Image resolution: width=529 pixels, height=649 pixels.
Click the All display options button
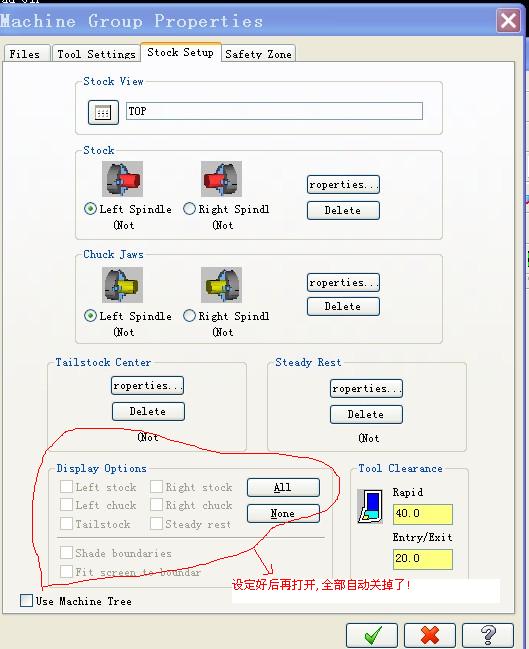pyautogui.click(x=283, y=488)
